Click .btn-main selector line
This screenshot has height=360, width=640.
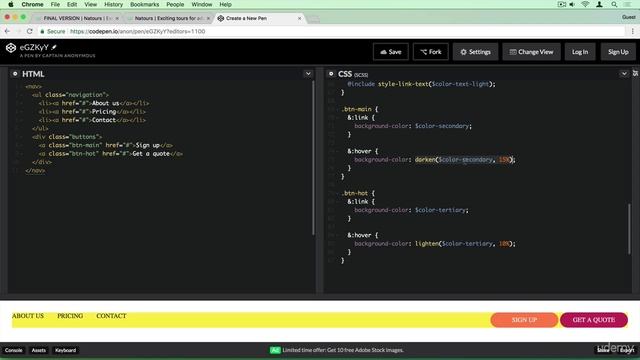(360, 109)
